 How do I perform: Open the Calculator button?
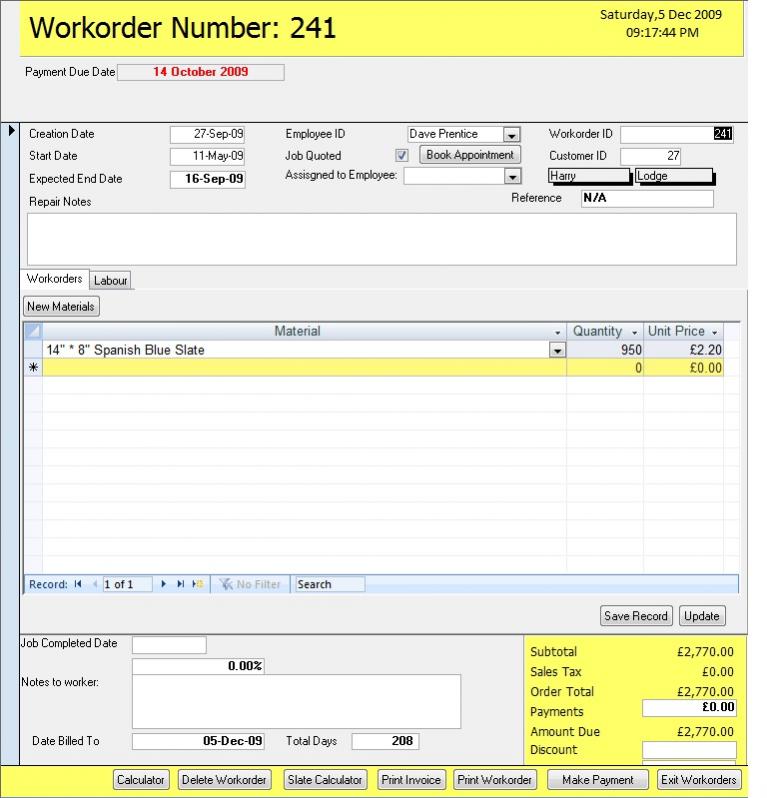coord(140,780)
